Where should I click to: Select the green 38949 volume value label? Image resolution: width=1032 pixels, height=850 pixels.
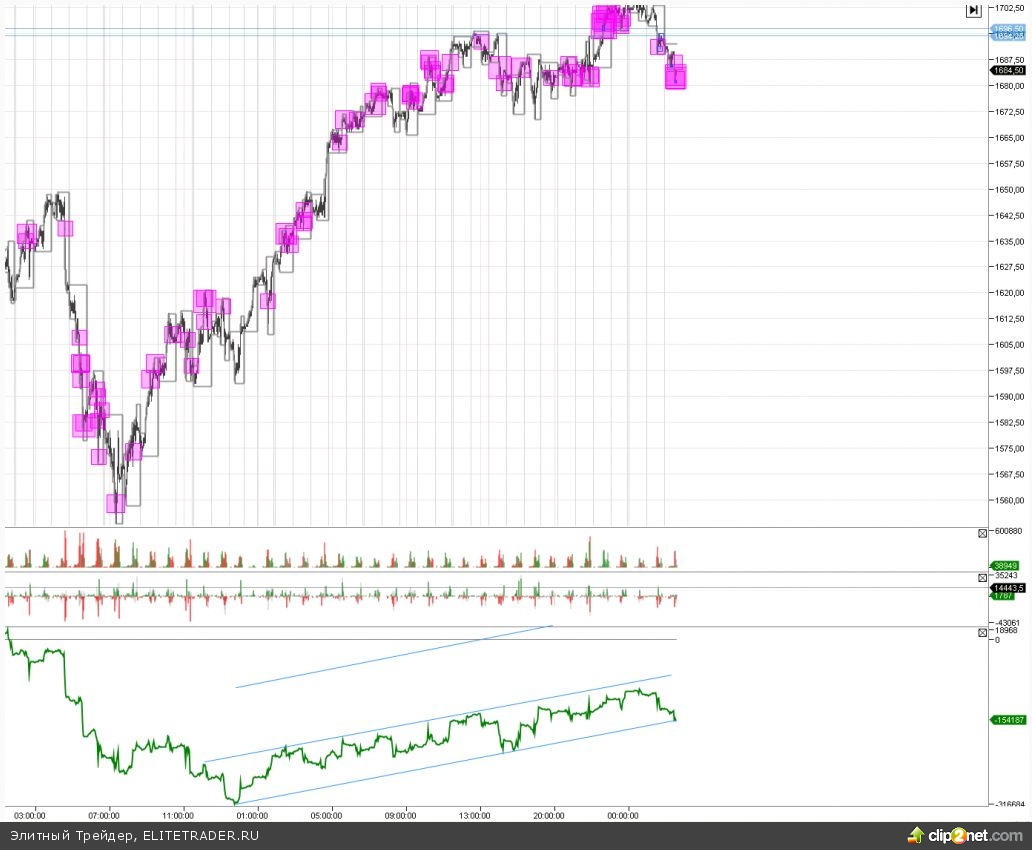(x=1006, y=565)
